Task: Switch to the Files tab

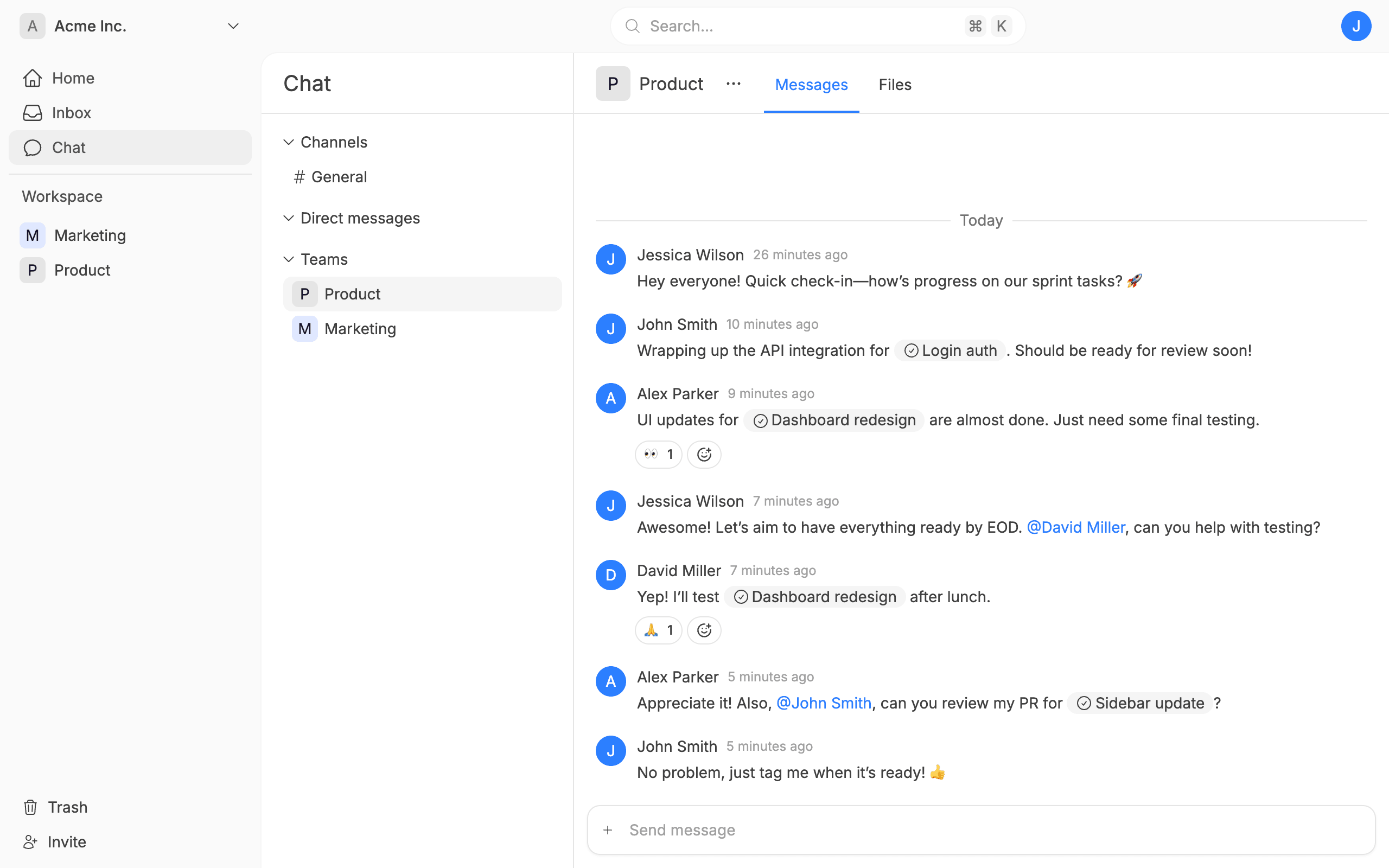Action: [895, 85]
